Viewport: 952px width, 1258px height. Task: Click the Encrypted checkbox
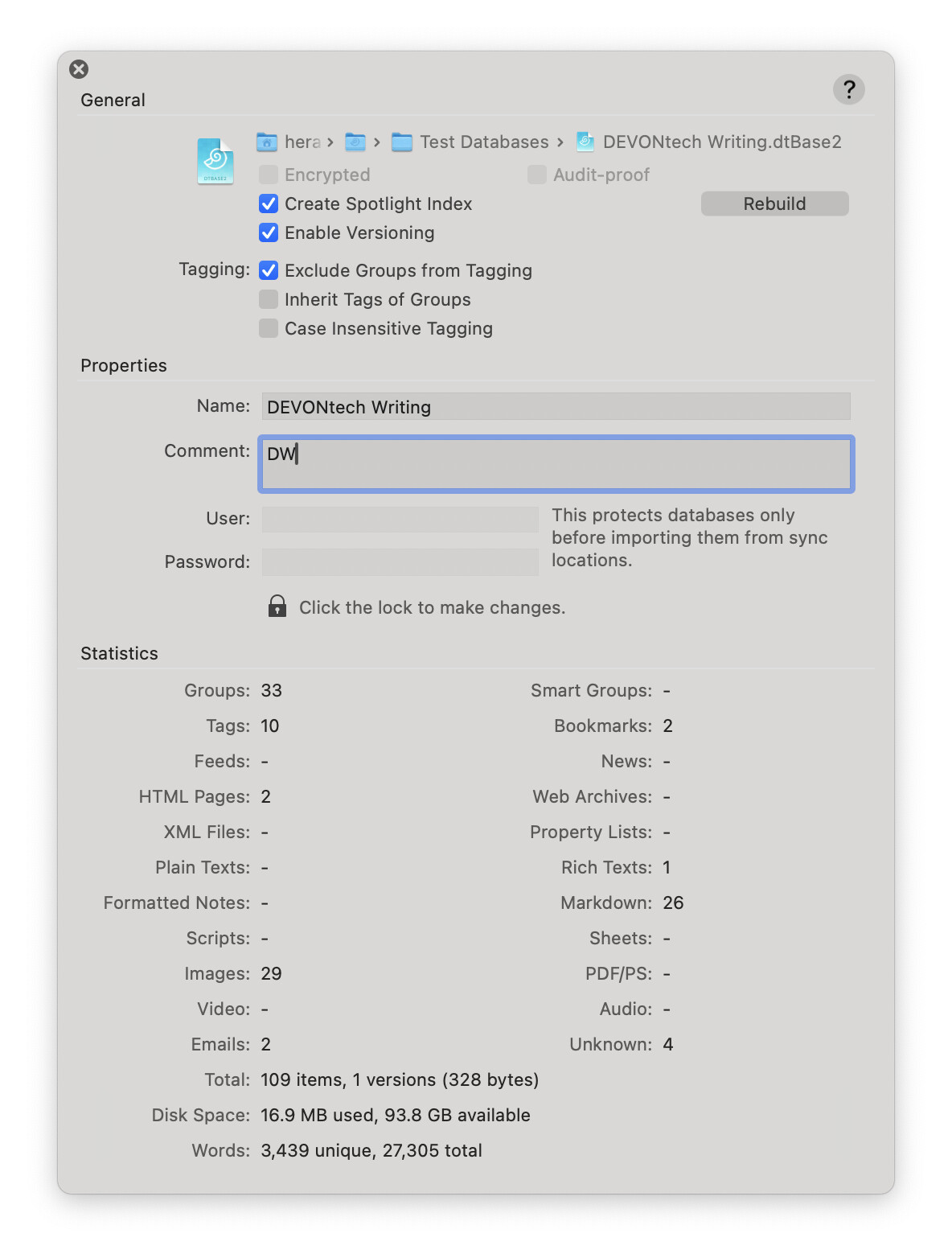[269, 175]
